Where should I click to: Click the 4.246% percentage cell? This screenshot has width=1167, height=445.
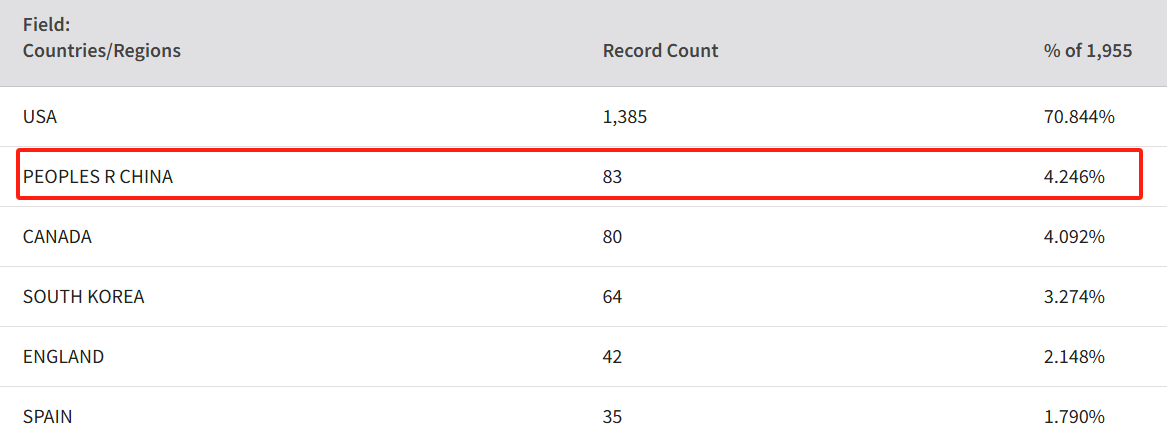click(1075, 177)
